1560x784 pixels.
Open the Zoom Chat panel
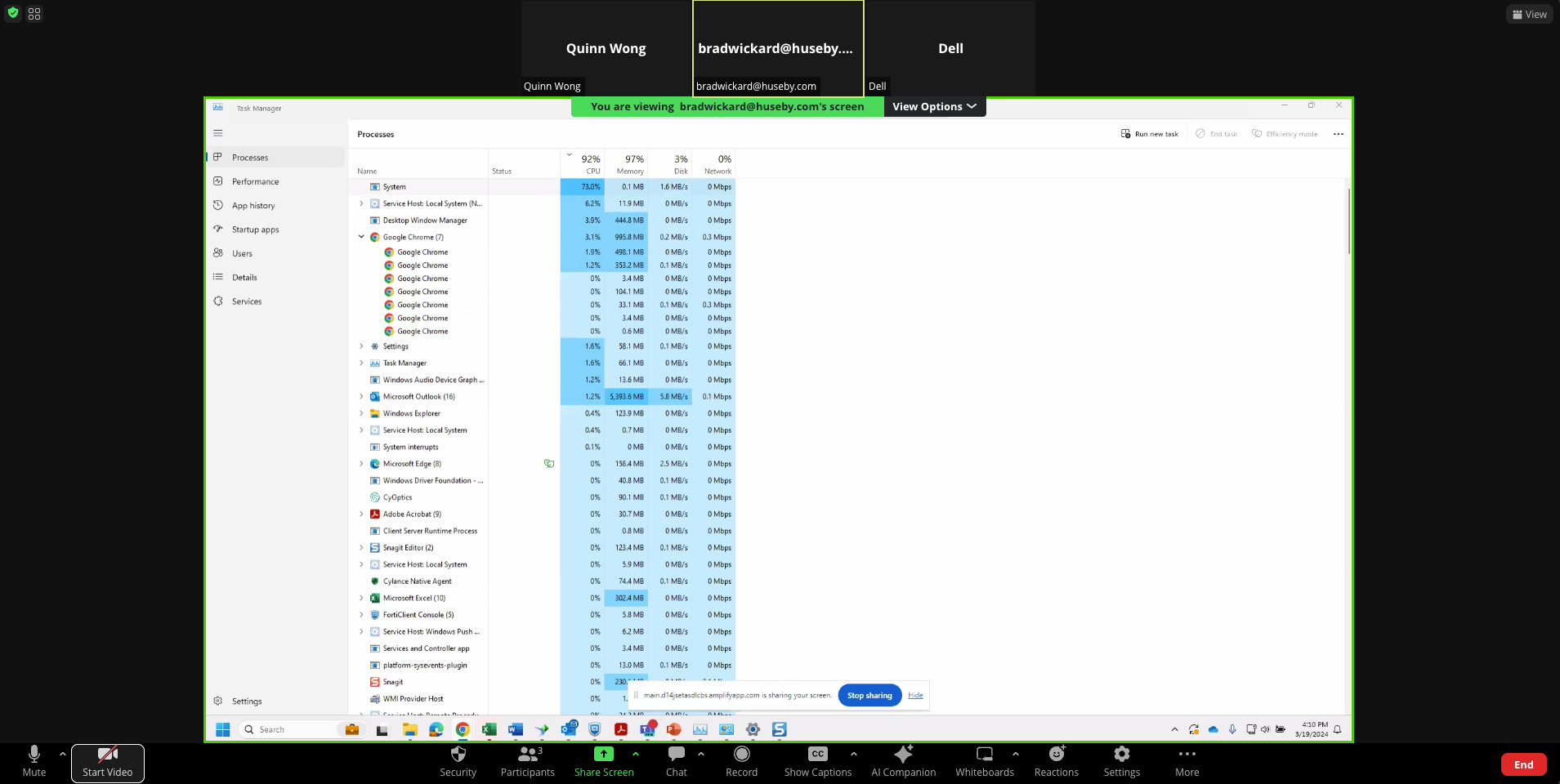point(677,762)
